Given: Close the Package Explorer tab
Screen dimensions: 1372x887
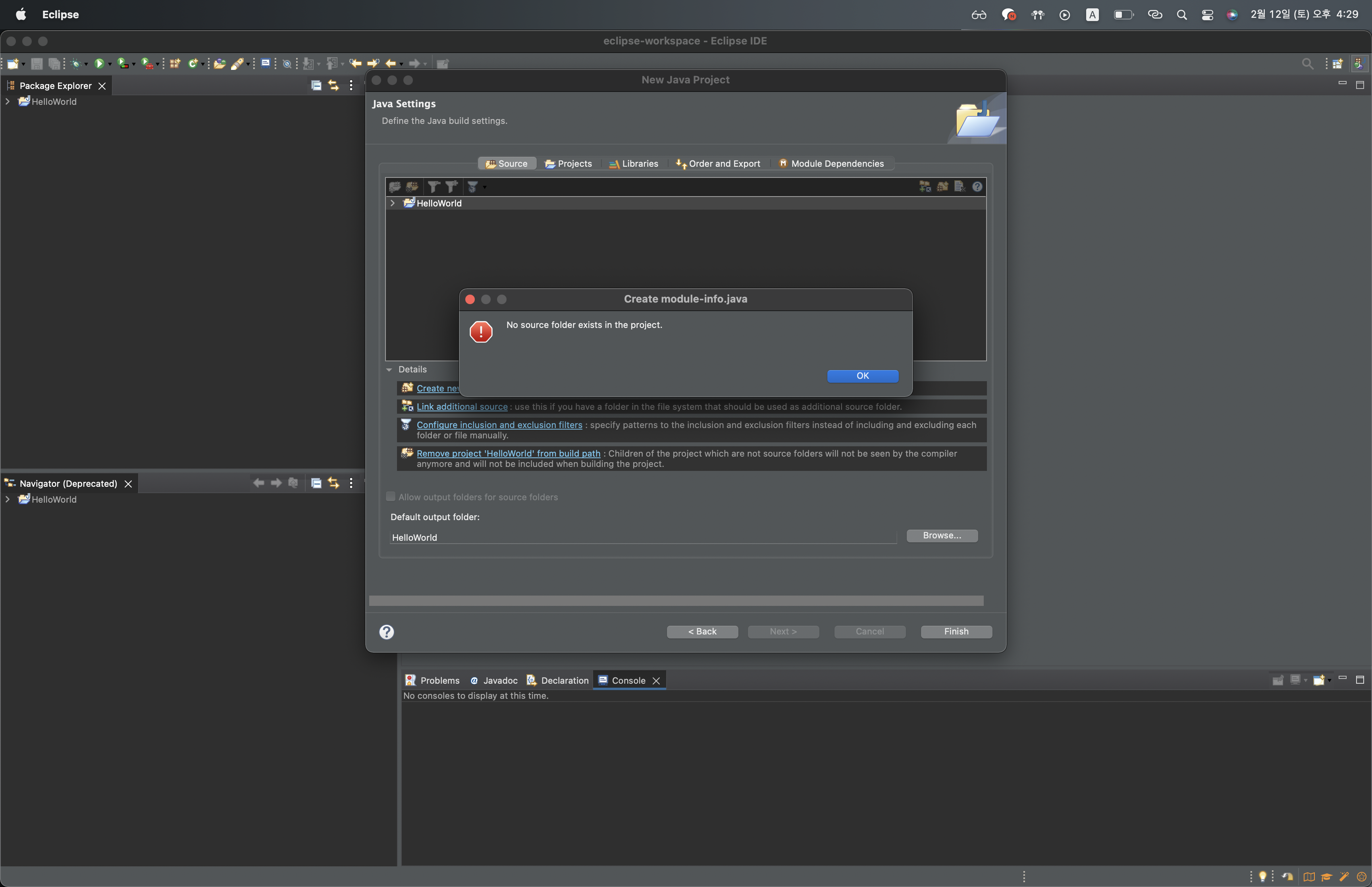Looking at the screenshot, I should pyautogui.click(x=102, y=86).
